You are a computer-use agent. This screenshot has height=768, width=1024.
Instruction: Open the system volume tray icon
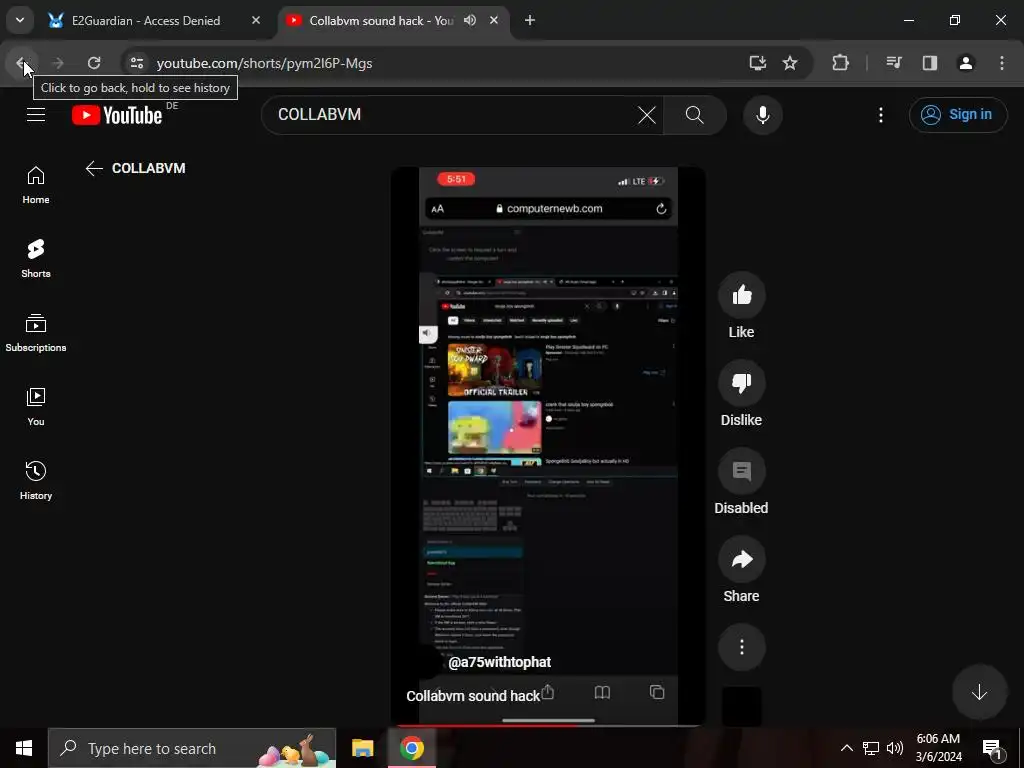[x=895, y=748]
